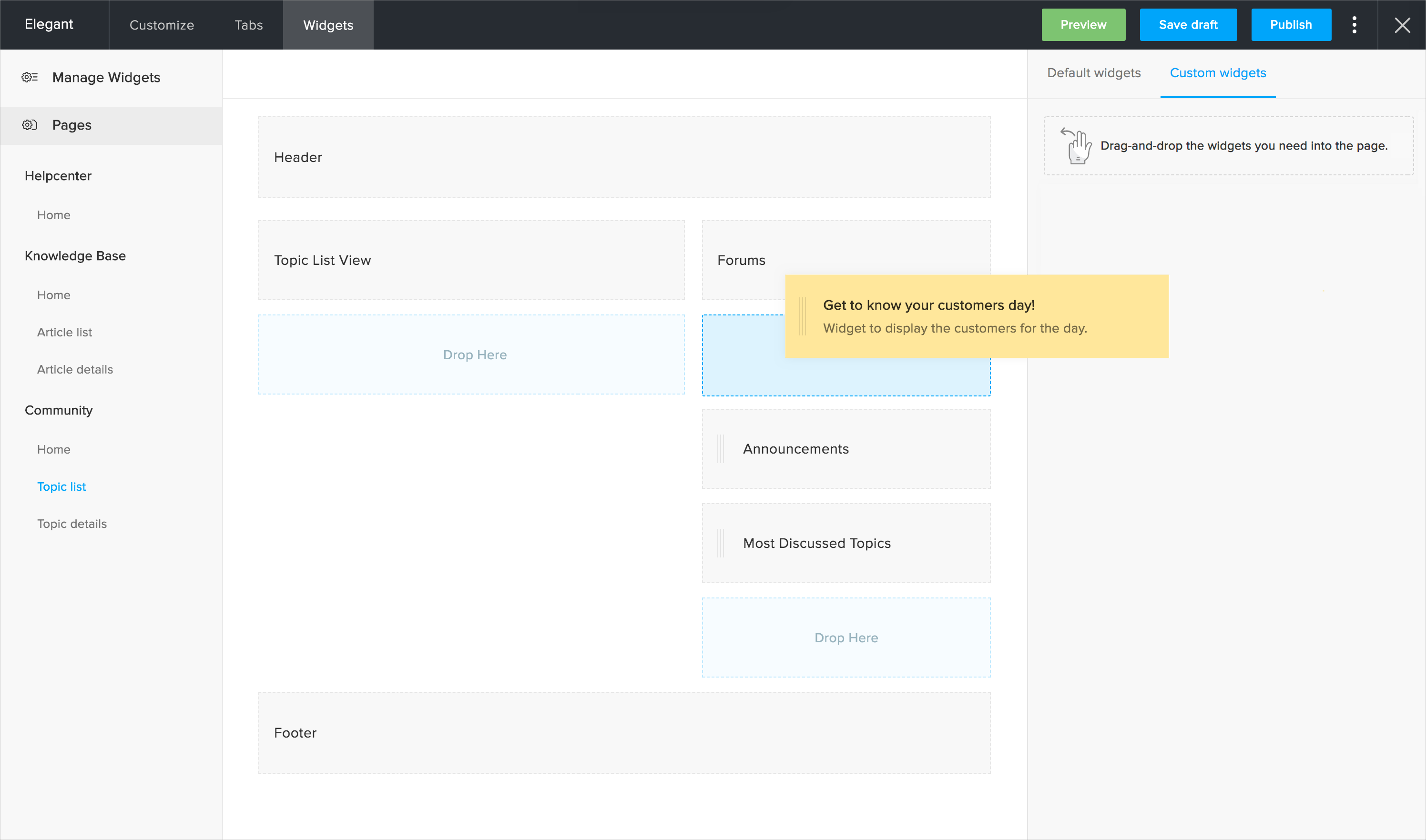This screenshot has height=840, width=1426.
Task: Close the theme editor with X icon
Action: click(1402, 25)
